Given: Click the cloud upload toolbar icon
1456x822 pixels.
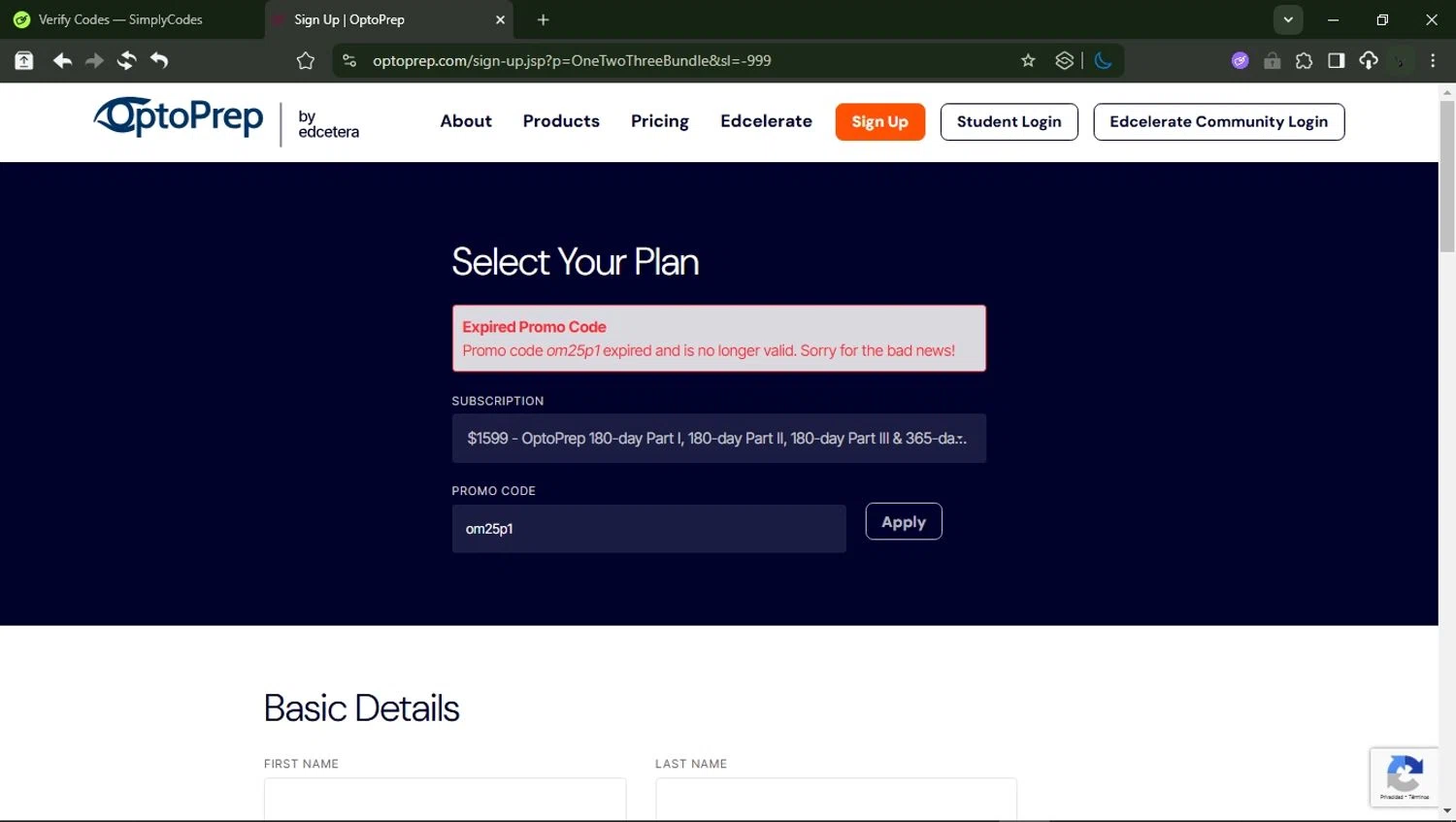Looking at the screenshot, I should [x=1368, y=60].
